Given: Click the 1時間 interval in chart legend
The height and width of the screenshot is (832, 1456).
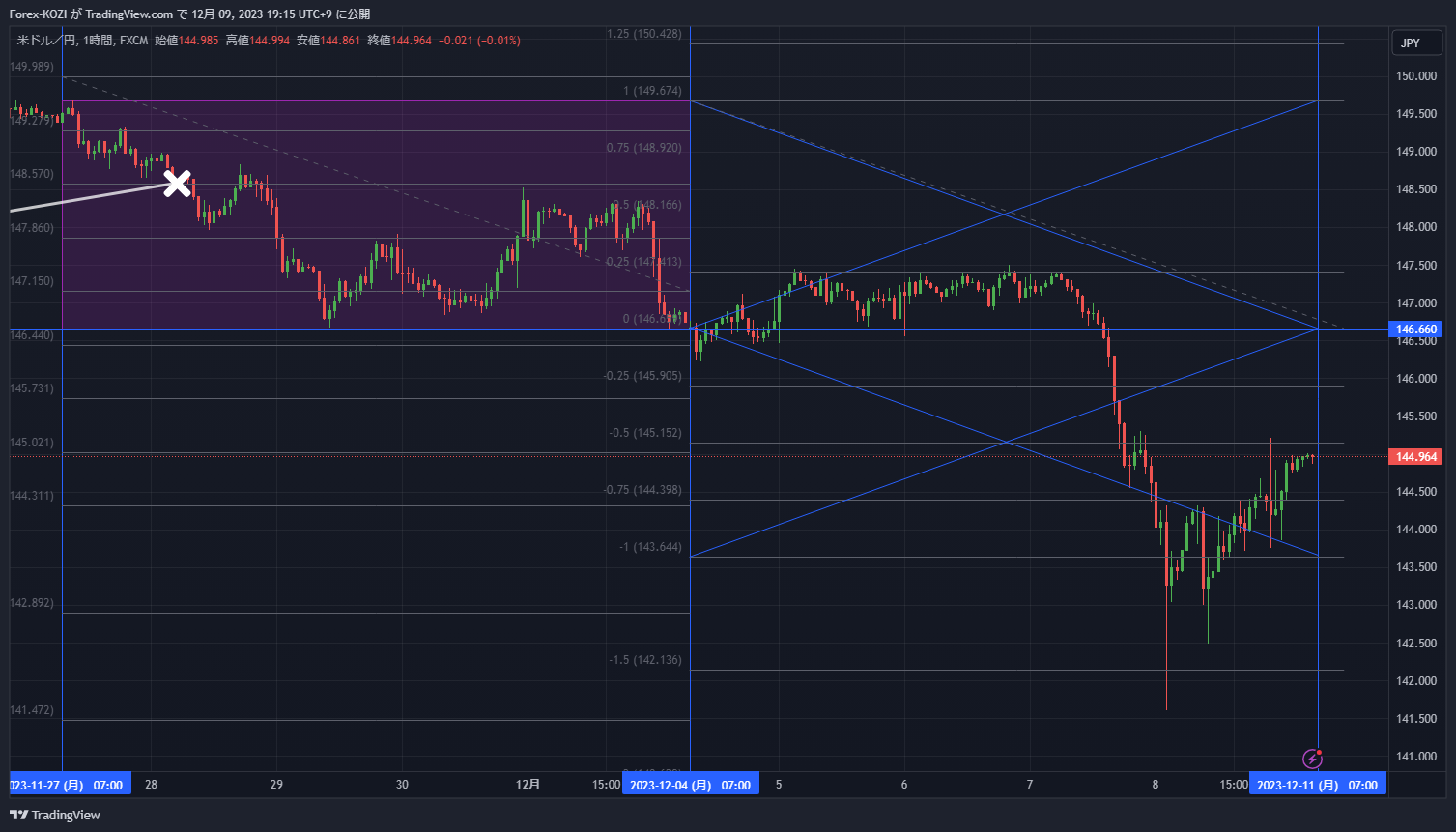Looking at the screenshot, I should [98, 41].
